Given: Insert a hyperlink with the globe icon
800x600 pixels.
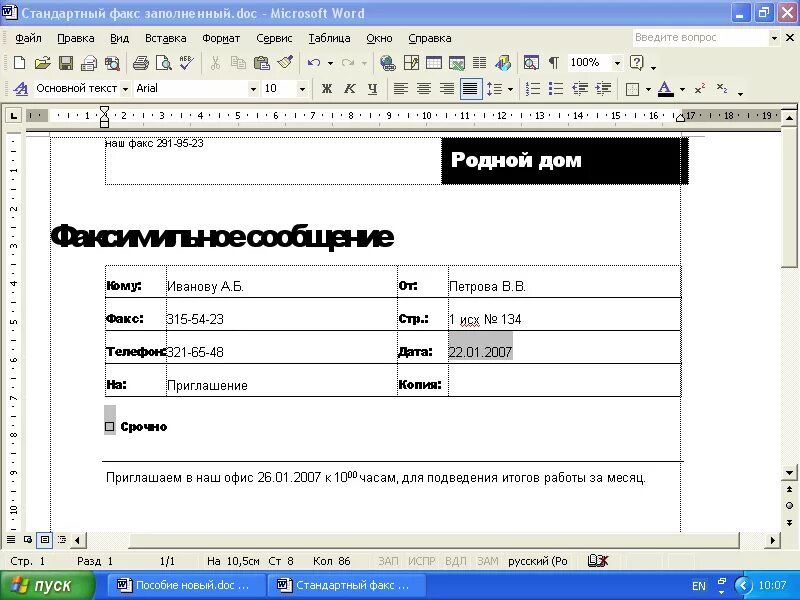Looking at the screenshot, I should pyautogui.click(x=387, y=63).
